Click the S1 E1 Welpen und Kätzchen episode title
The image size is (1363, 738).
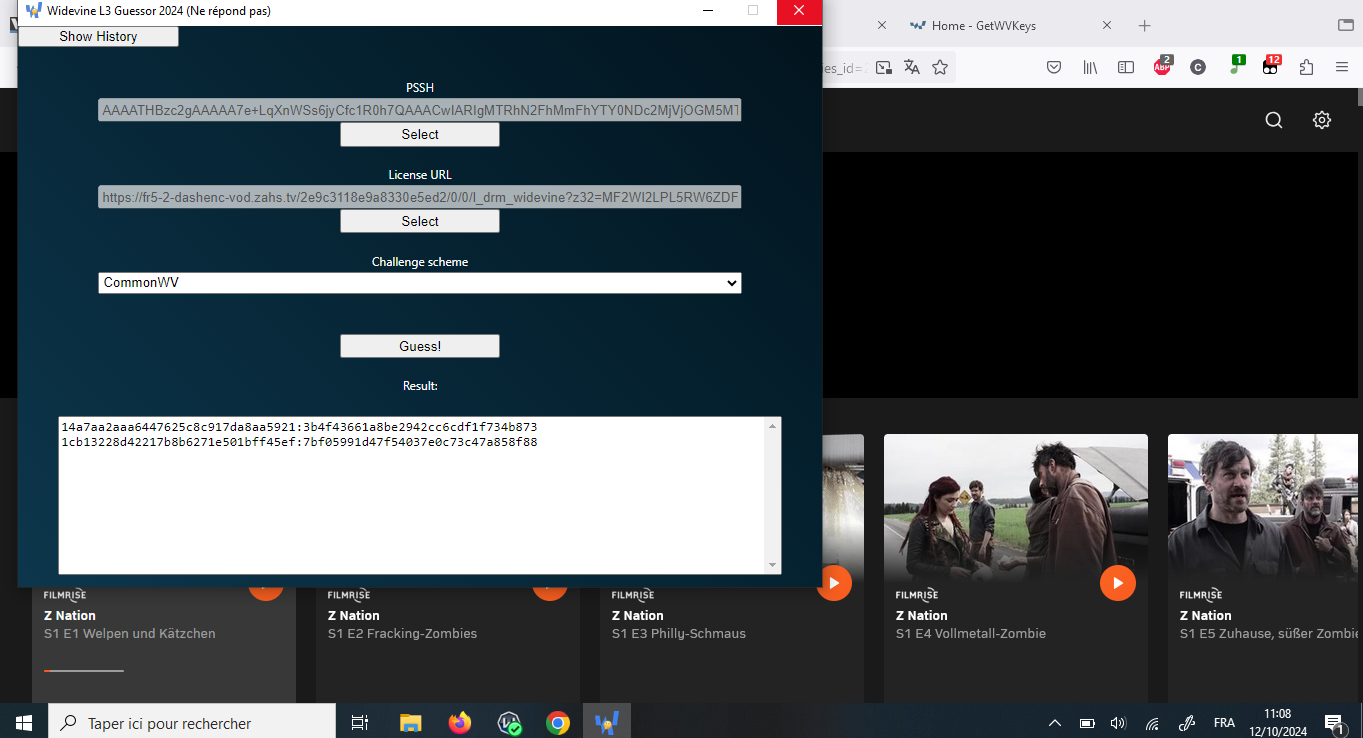[130, 633]
